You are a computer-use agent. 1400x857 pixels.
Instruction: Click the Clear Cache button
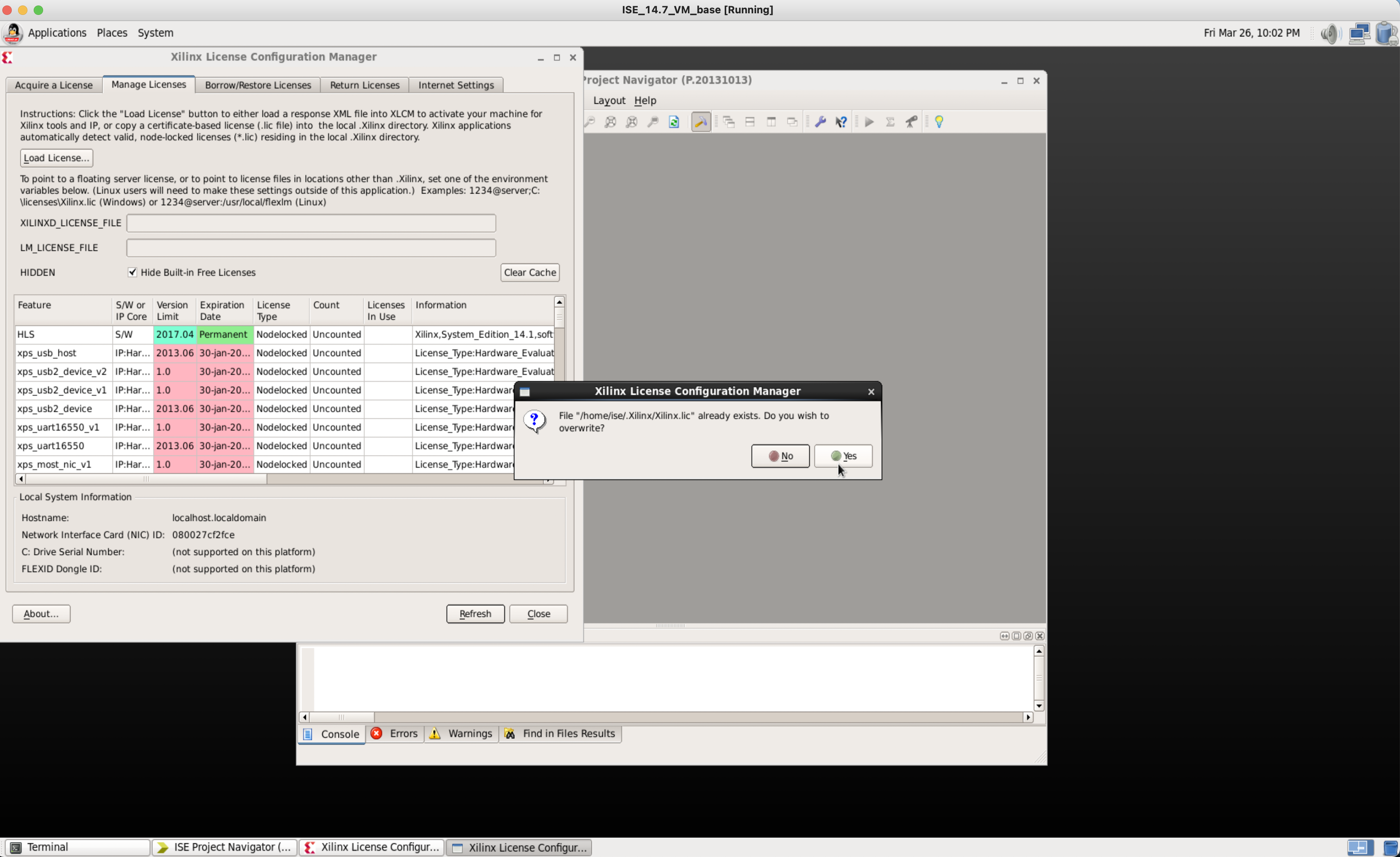pyautogui.click(x=530, y=272)
